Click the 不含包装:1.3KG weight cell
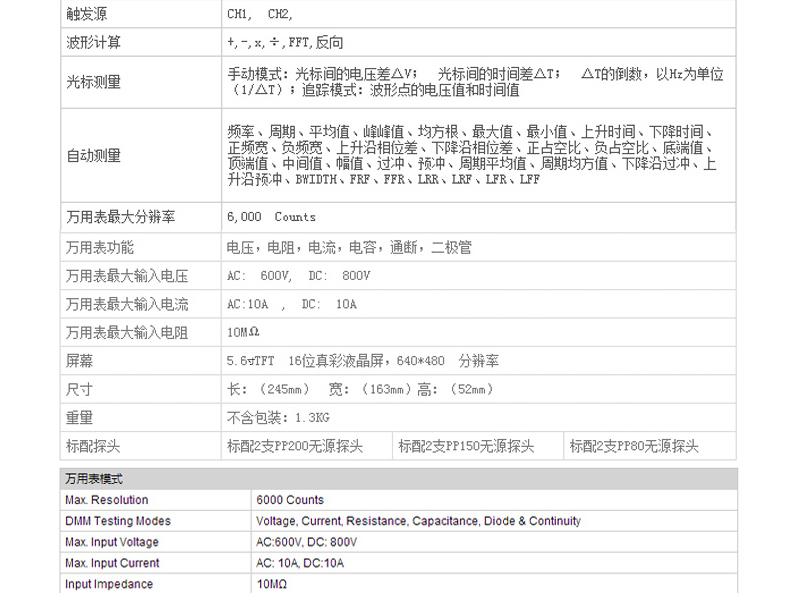790x593 pixels. tap(278, 418)
